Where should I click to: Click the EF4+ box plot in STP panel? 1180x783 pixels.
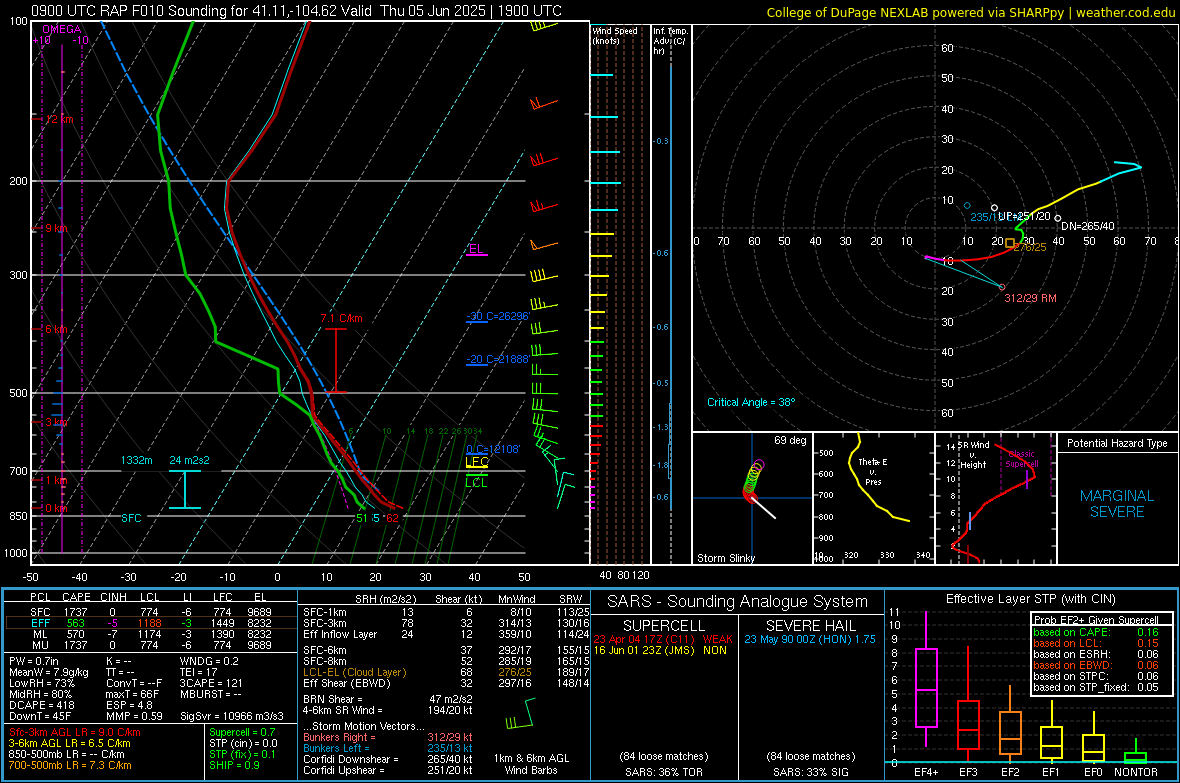pos(926,679)
